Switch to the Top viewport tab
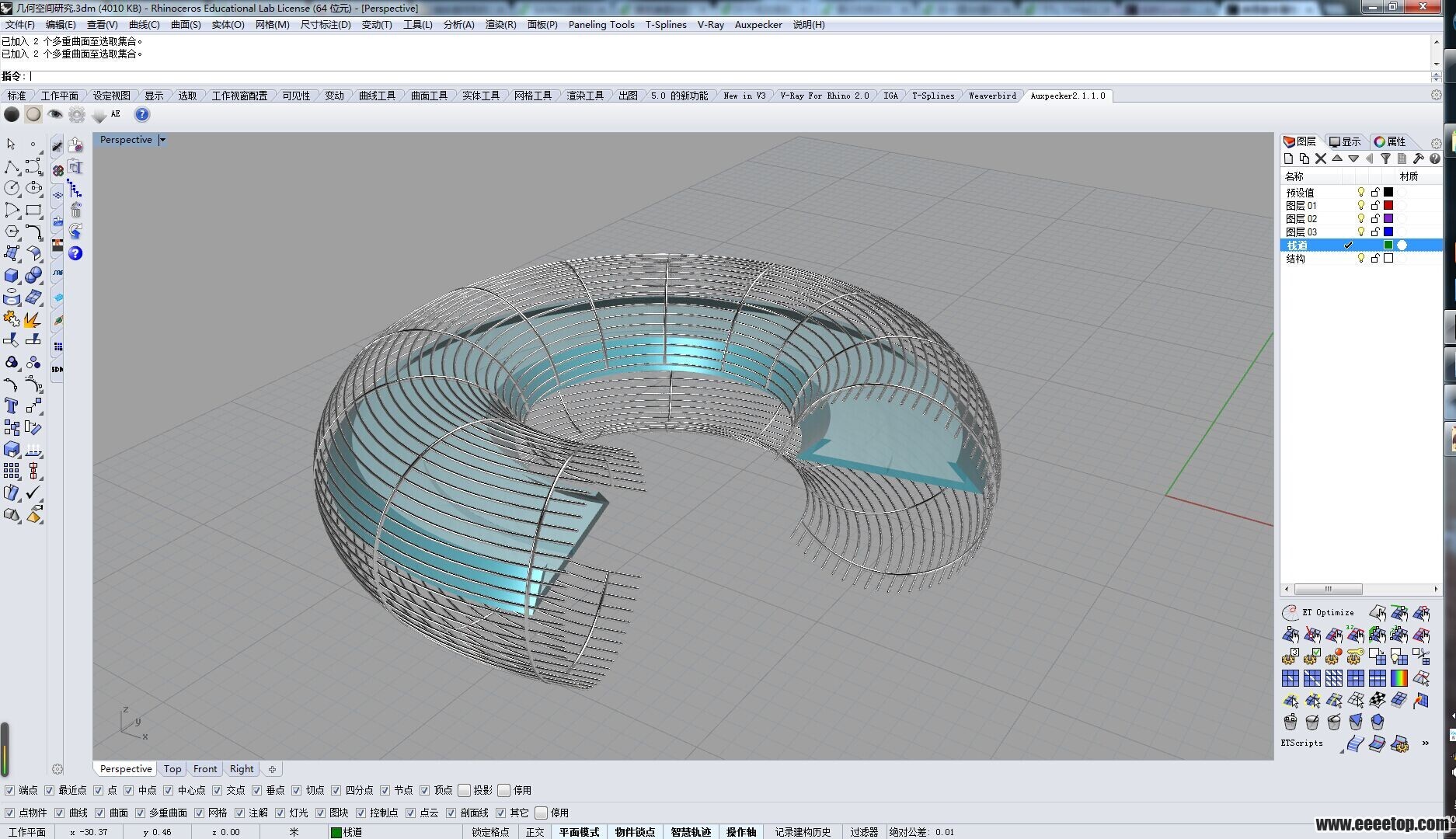Screen dimensions: 1456x839 point(172,769)
